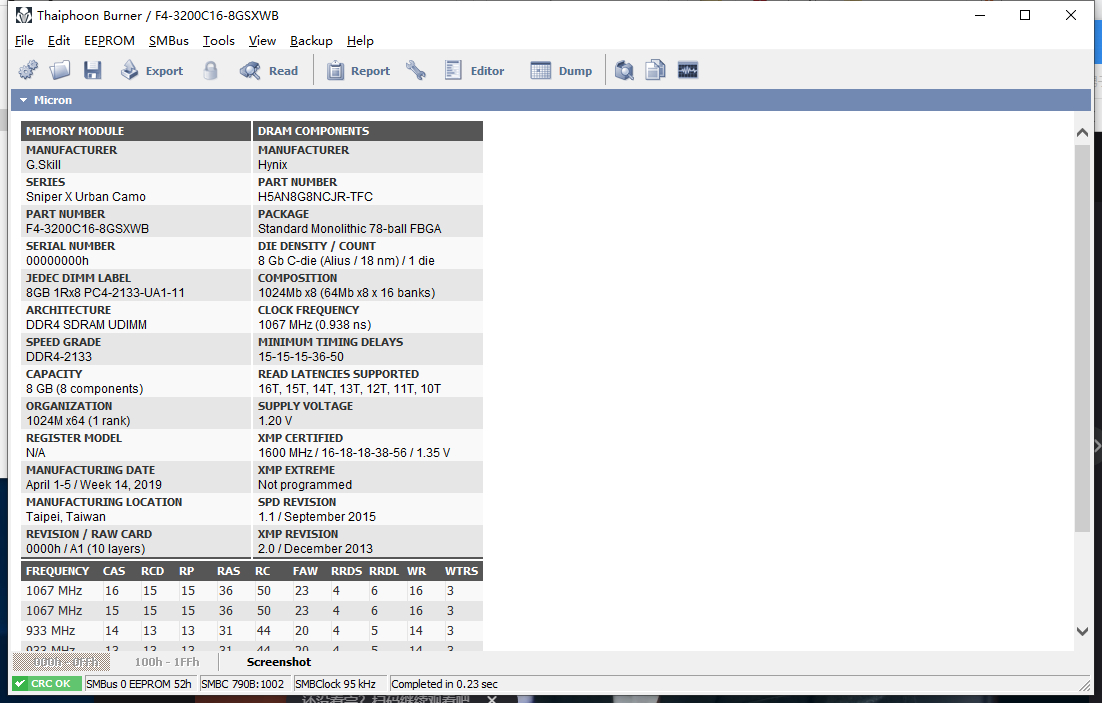This screenshot has width=1102, height=703.
Task: Click the DRAM COMPONENTS table header
Action: [368, 131]
